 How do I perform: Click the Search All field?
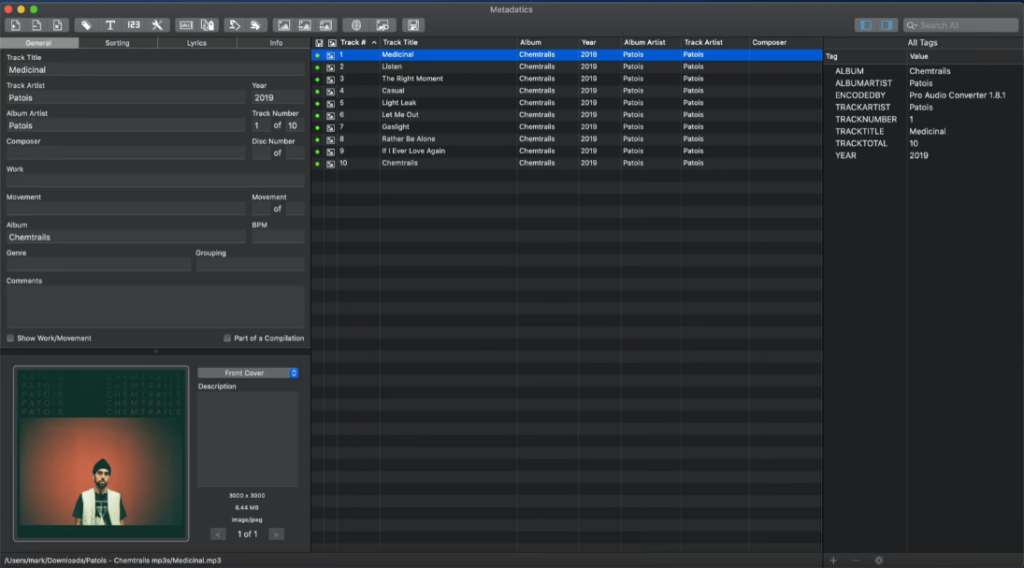(x=961, y=25)
